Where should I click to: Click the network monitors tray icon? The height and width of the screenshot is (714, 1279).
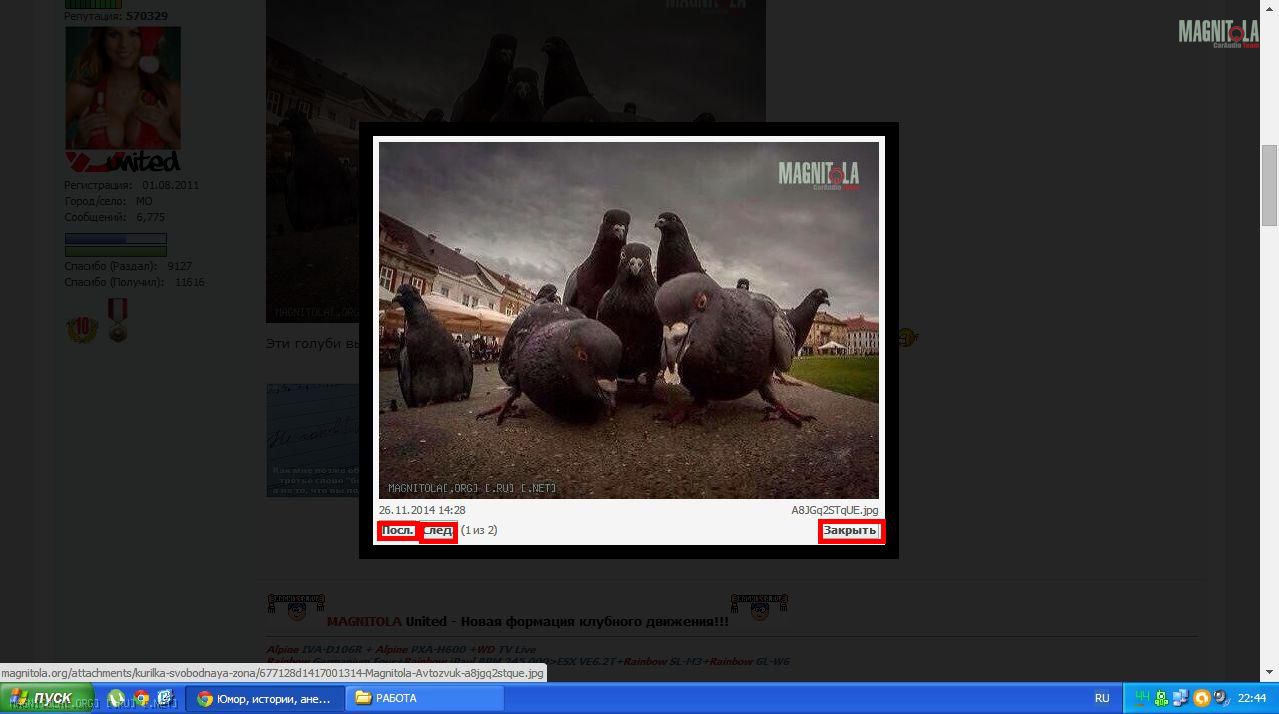[1181, 698]
